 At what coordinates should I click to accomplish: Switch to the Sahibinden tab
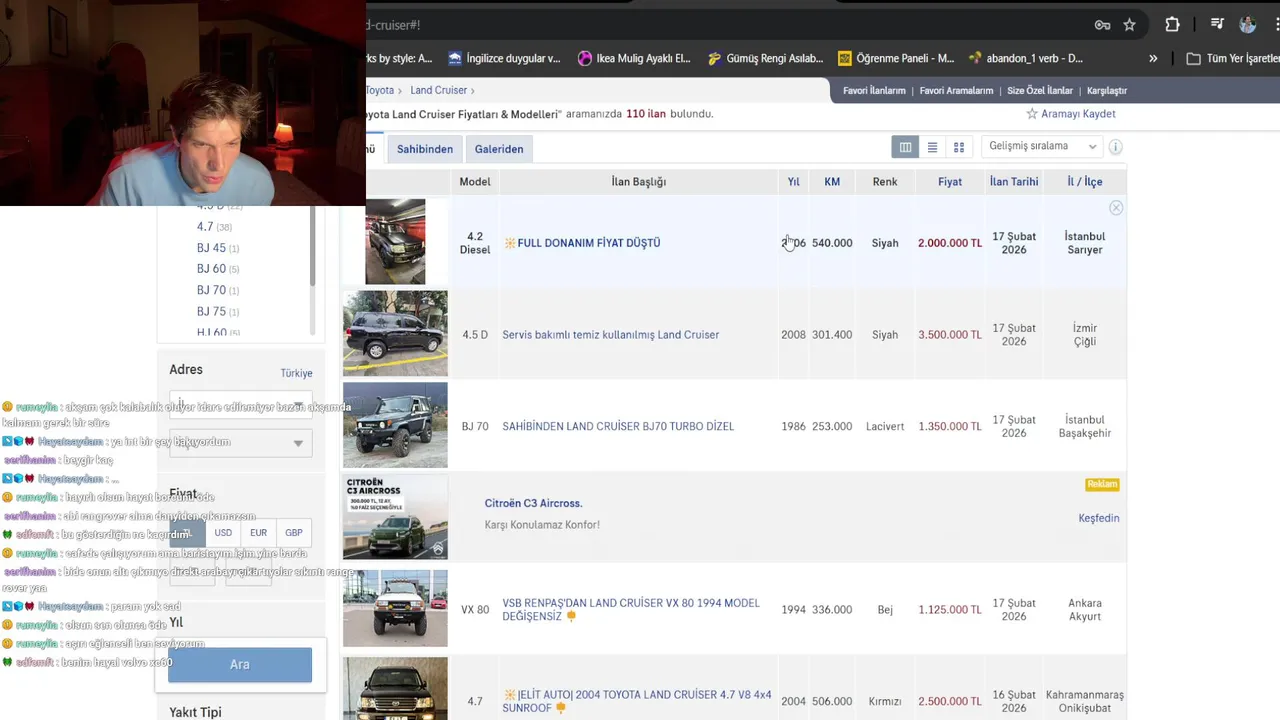(x=425, y=149)
